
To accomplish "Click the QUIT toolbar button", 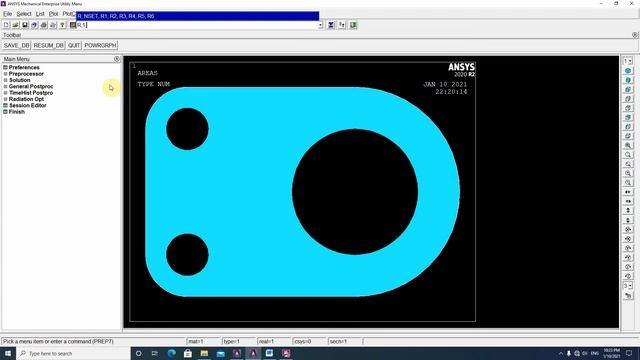I will click(74, 45).
